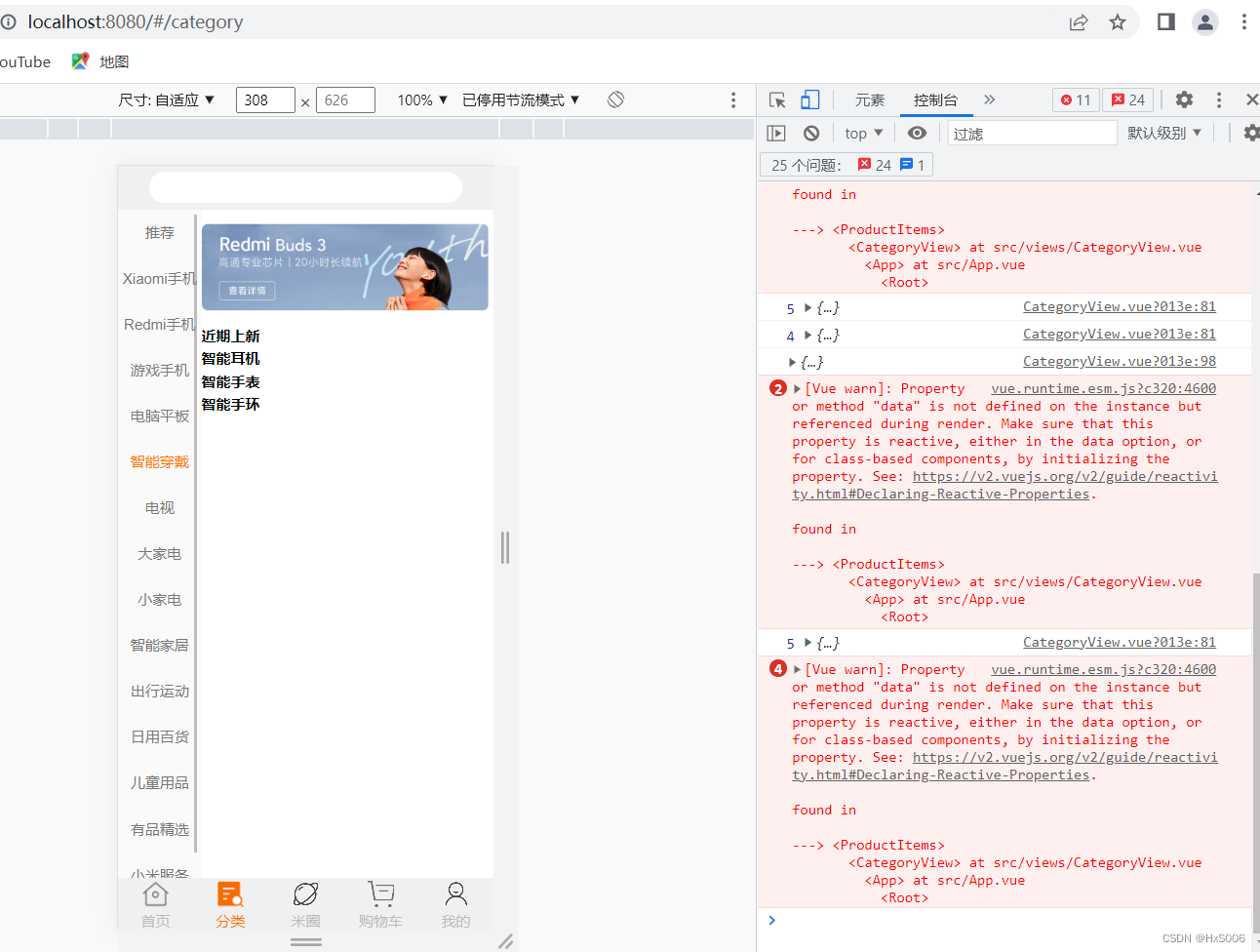The width and height of the screenshot is (1260, 952).
Task: Click the 25 个问题 issues summary
Action: click(x=847, y=165)
